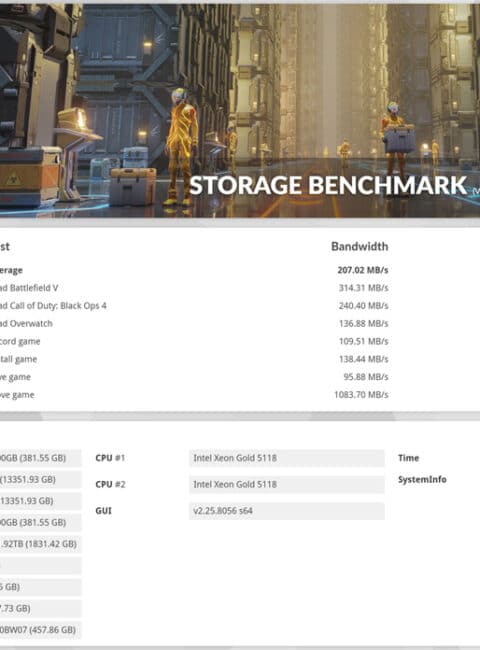Click the 1831.42 GB drive entry
Screen dimensions: 480x650
41,544
